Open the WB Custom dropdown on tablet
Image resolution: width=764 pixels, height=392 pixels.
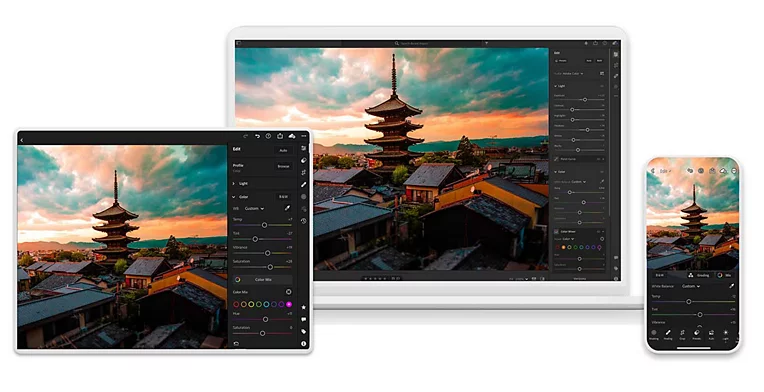(254, 208)
